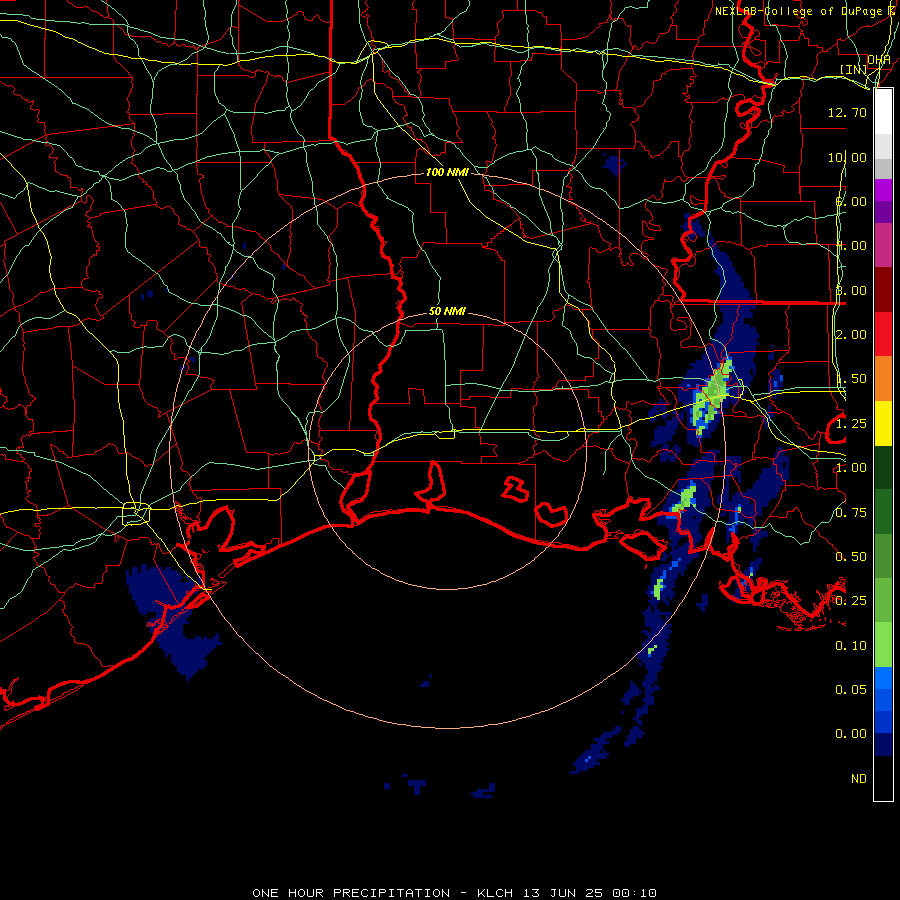This screenshot has height=900, width=900.
Task: Click the OHA product label above the legend
Action: tap(879, 59)
